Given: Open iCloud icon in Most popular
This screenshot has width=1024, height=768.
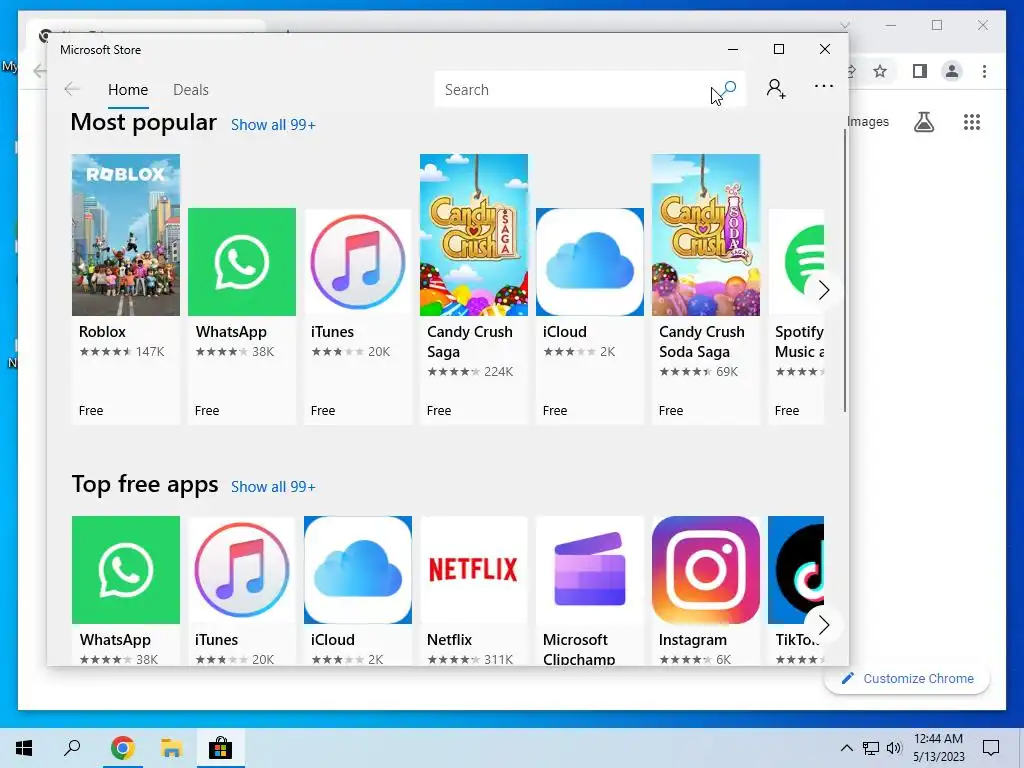Looking at the screenshot, I should [590, 262].
